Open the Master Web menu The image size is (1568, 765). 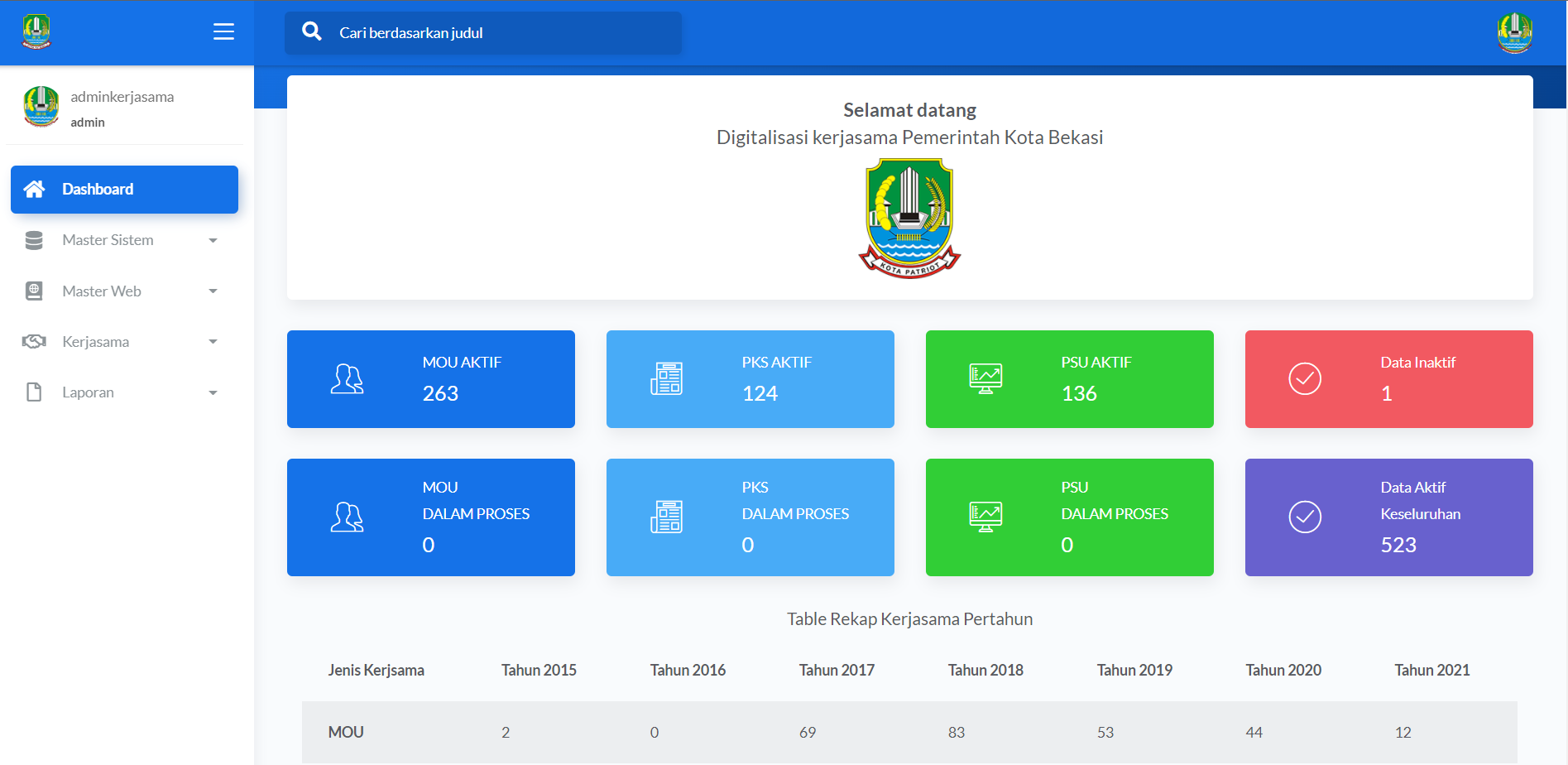102,291
